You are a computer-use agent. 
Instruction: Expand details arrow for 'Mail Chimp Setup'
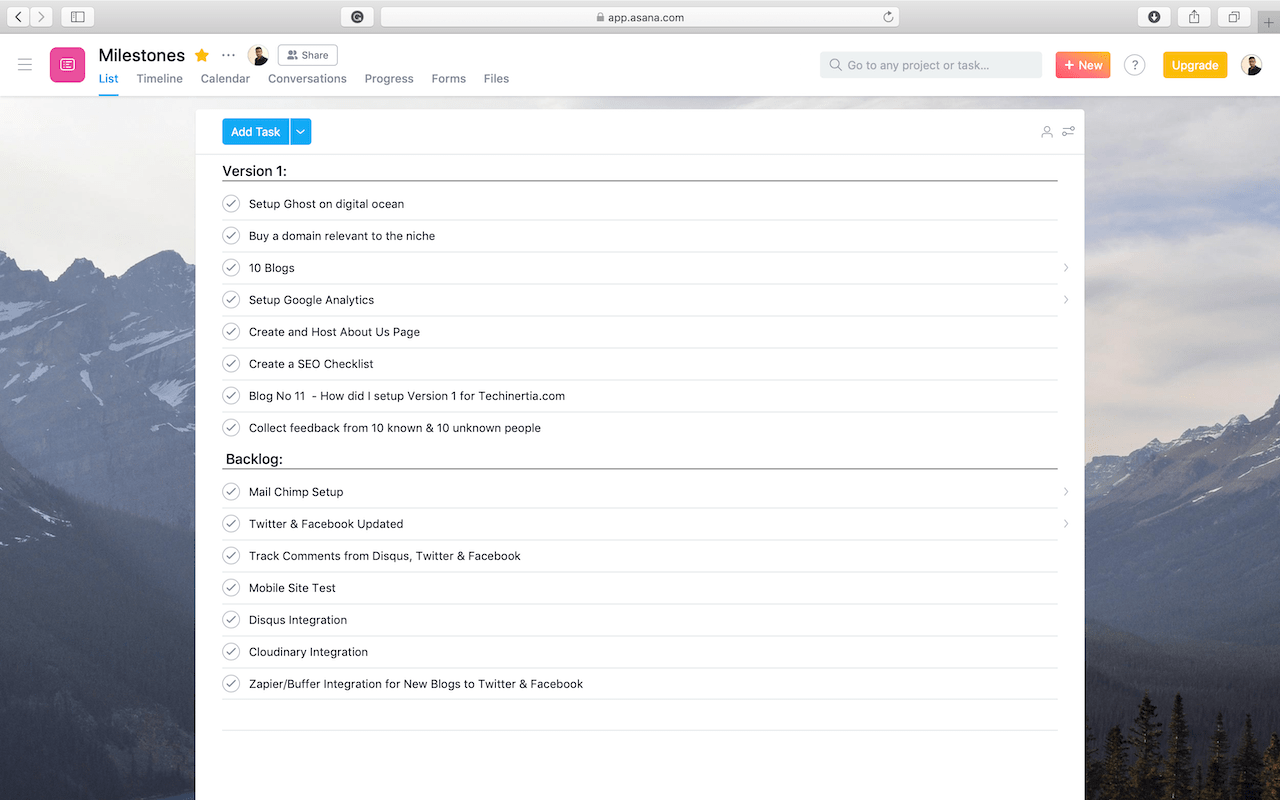click(1066, 492)
